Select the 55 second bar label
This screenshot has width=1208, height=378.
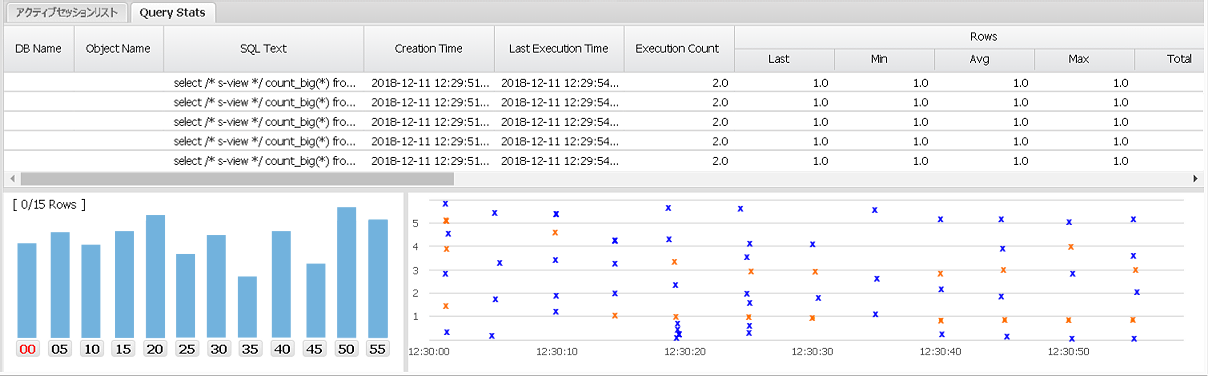pyautogui.click(x=377, y=350)
